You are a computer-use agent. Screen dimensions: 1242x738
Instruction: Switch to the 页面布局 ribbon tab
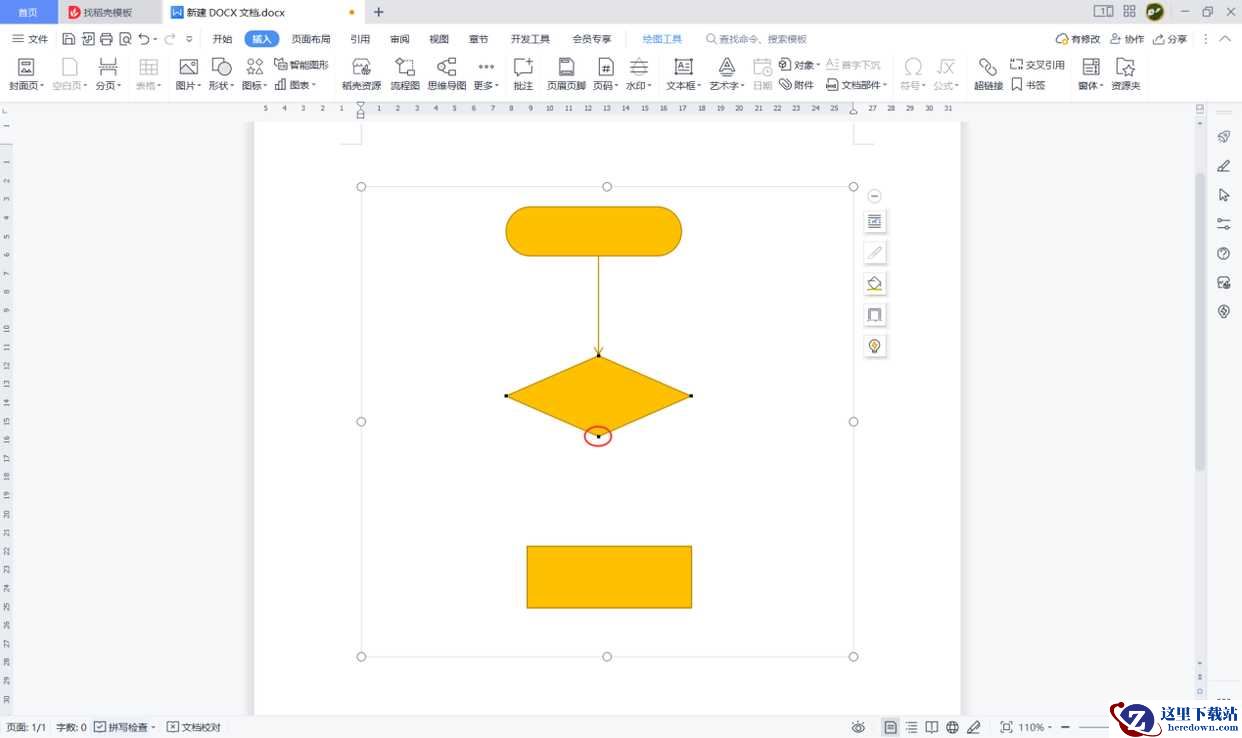(311, 39)
